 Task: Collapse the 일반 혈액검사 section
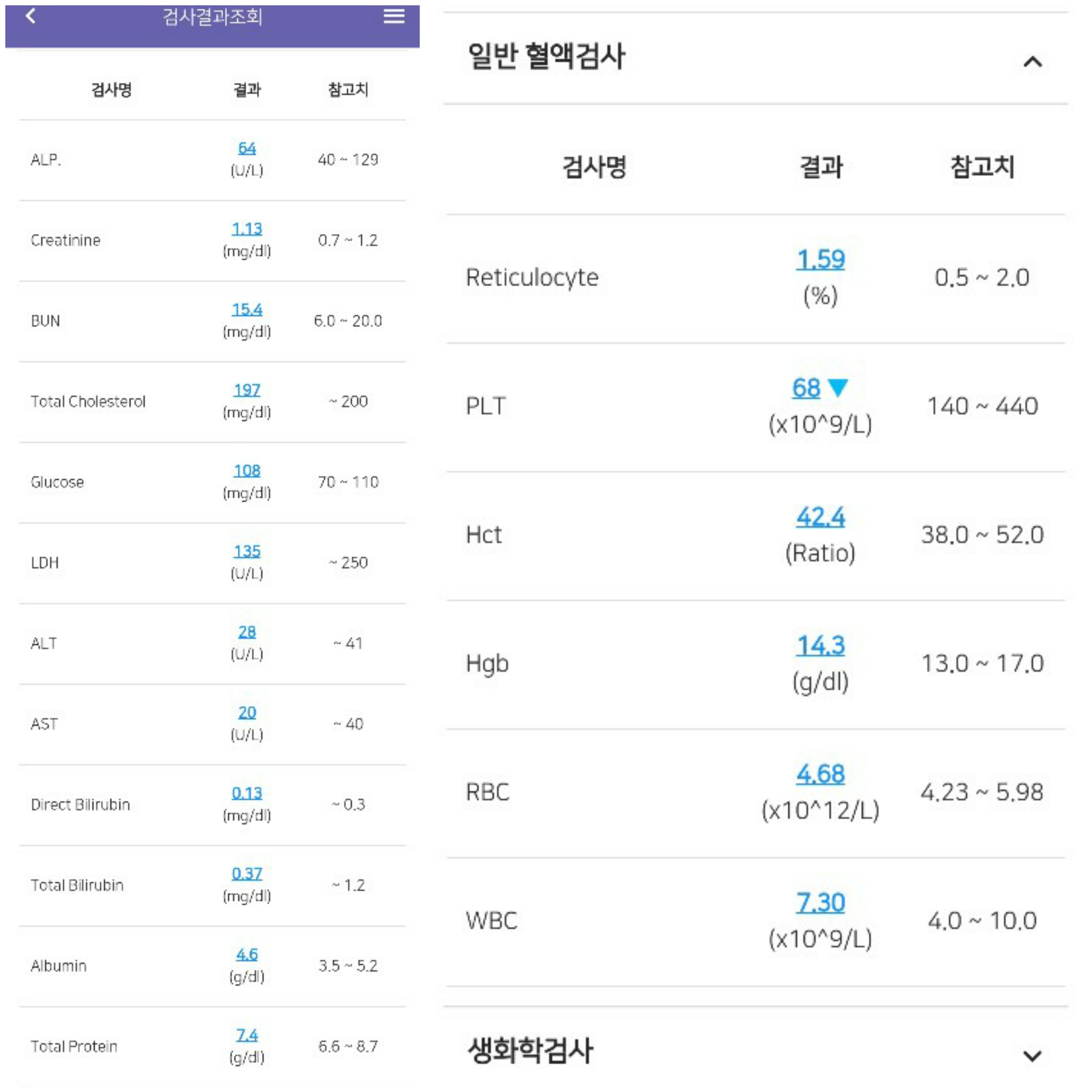click(x=1032, y=61)
